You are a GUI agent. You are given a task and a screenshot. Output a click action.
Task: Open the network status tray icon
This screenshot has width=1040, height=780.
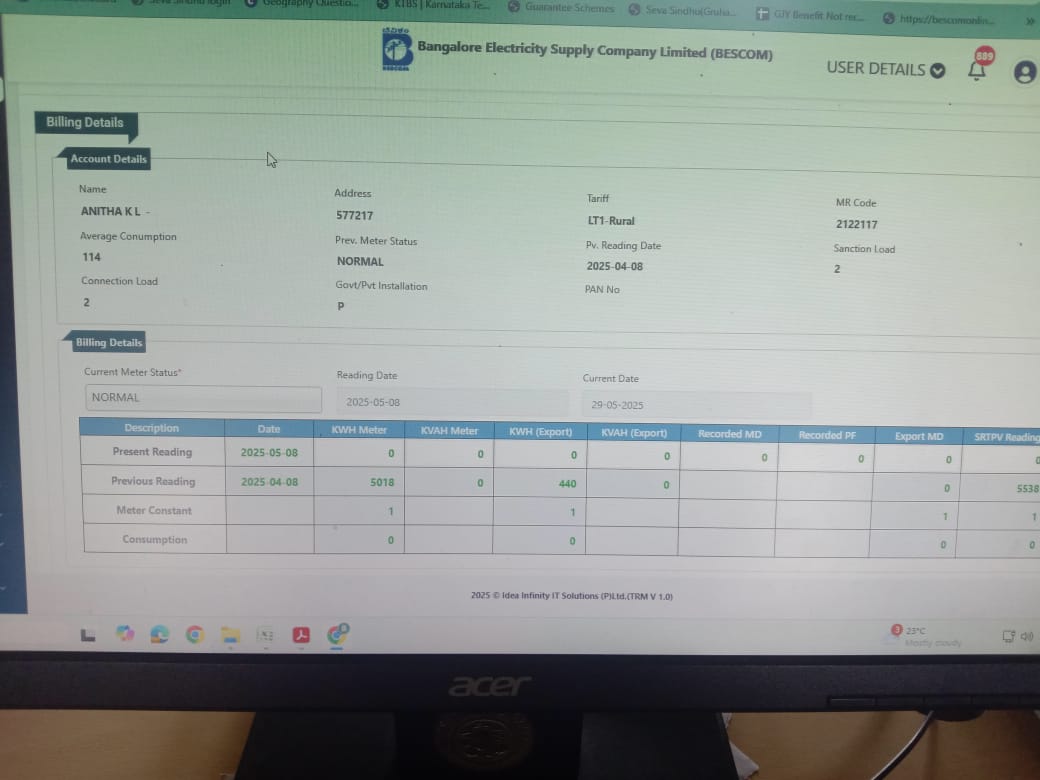[1008, 637]
